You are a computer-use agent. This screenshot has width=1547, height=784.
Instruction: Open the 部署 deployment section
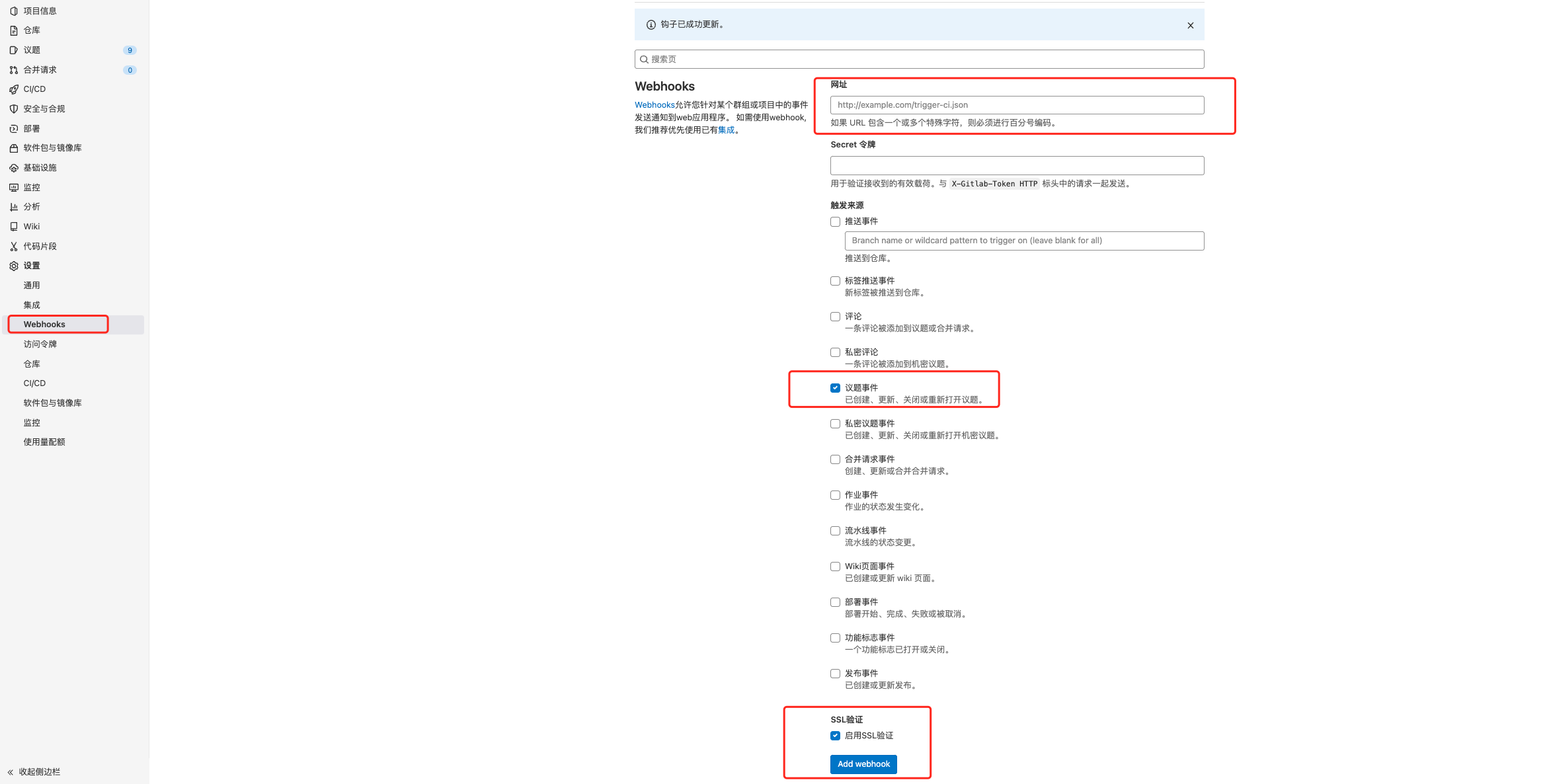click(x=14, y=128)
